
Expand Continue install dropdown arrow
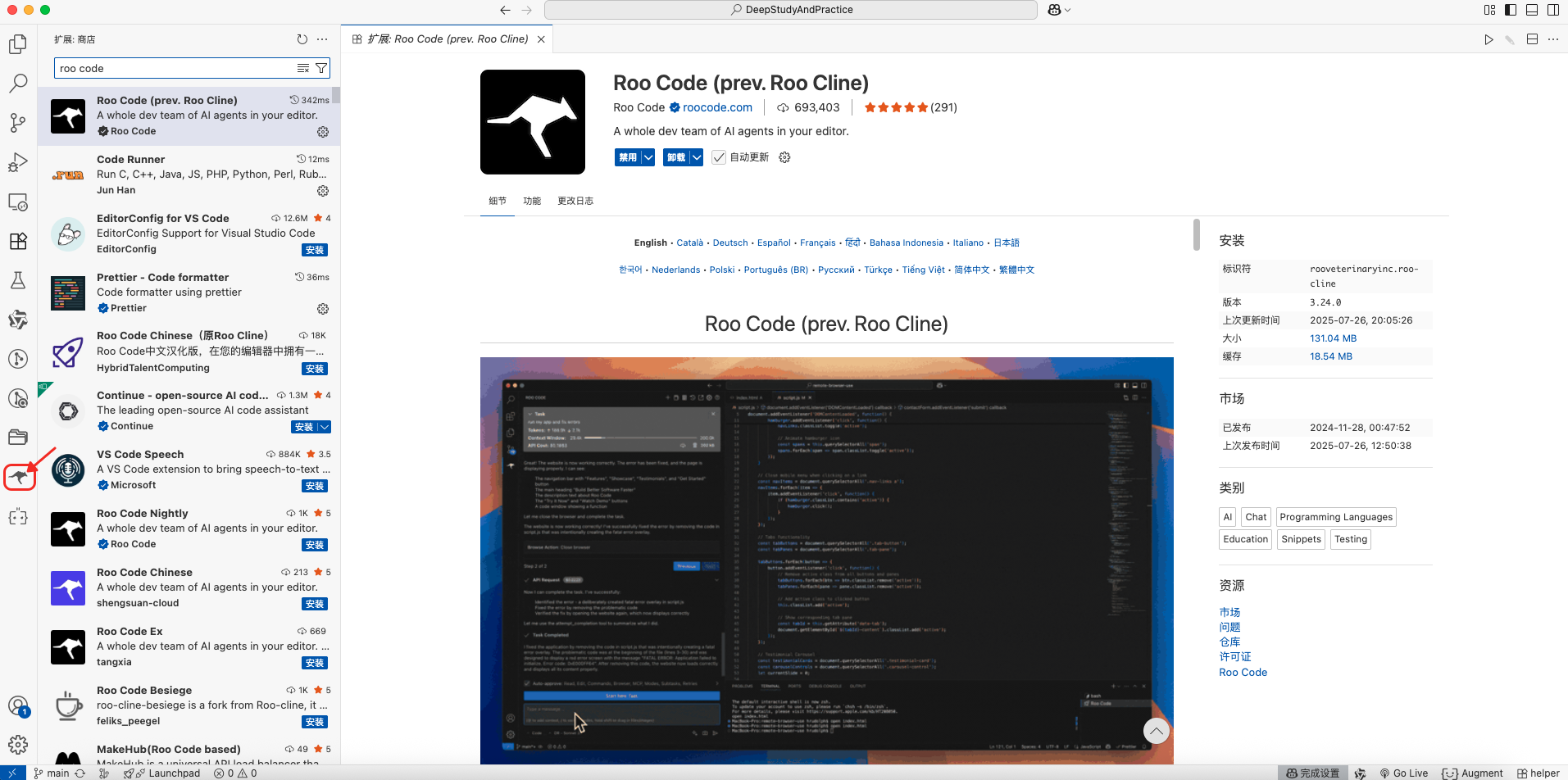[x=325, y=427]
